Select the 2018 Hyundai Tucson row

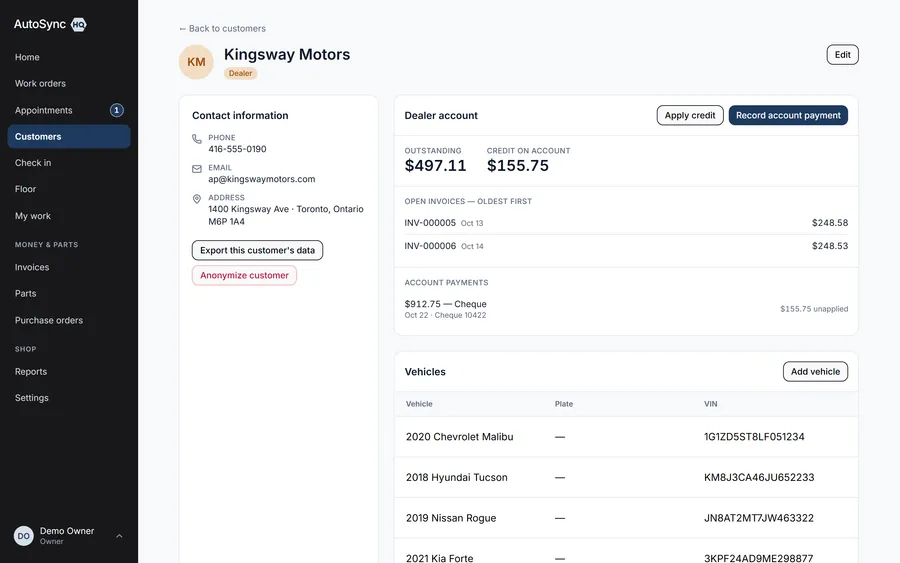(626, 477)
